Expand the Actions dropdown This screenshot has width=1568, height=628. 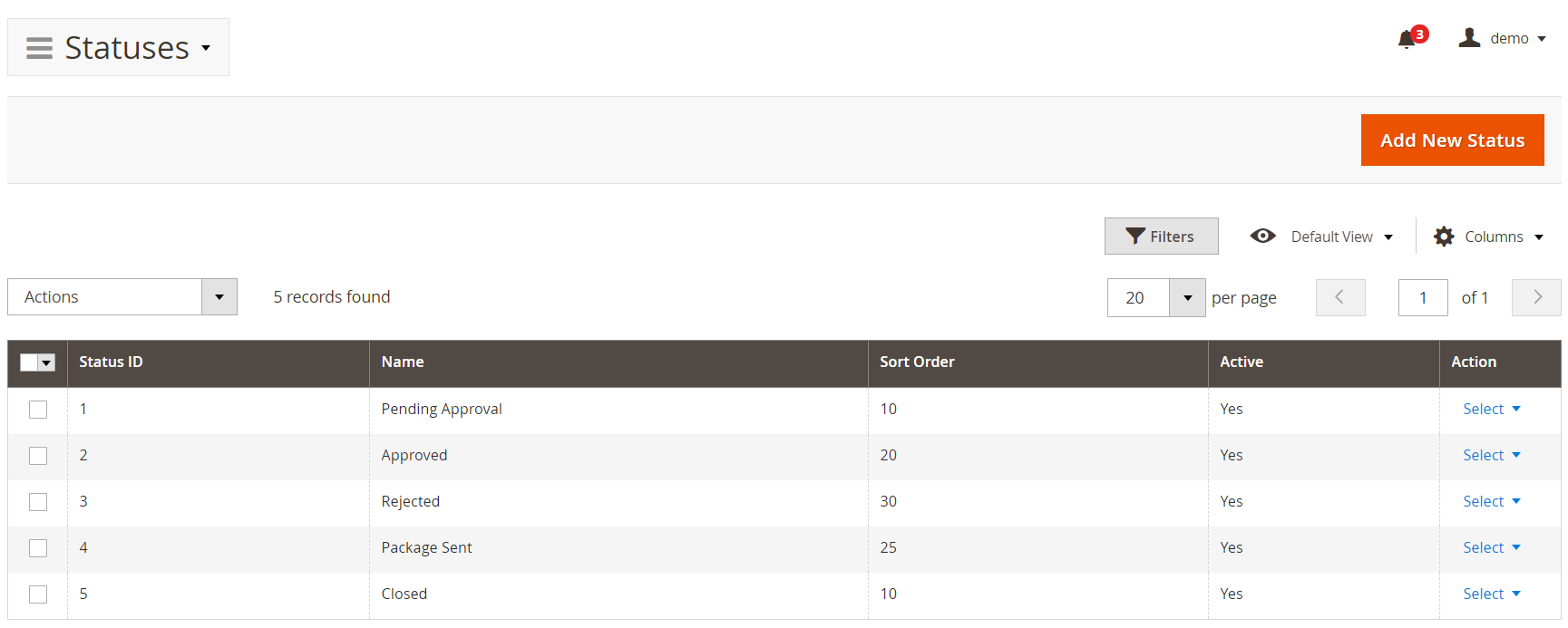pyautogui.click(x=219, y=297)
